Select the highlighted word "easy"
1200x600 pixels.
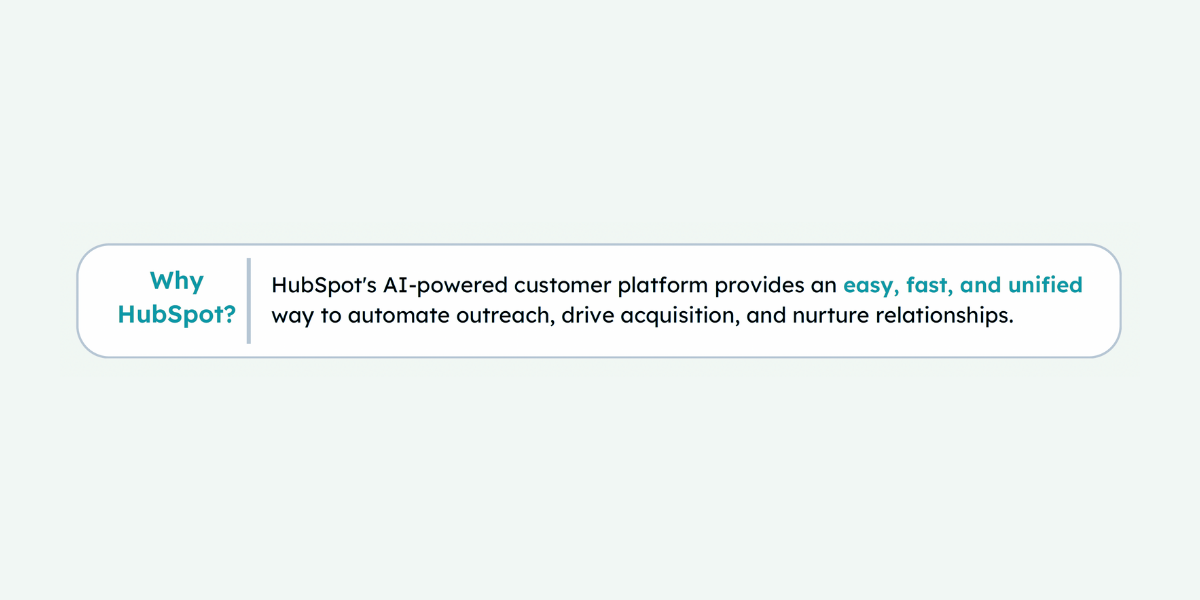[x=869, y=286]
